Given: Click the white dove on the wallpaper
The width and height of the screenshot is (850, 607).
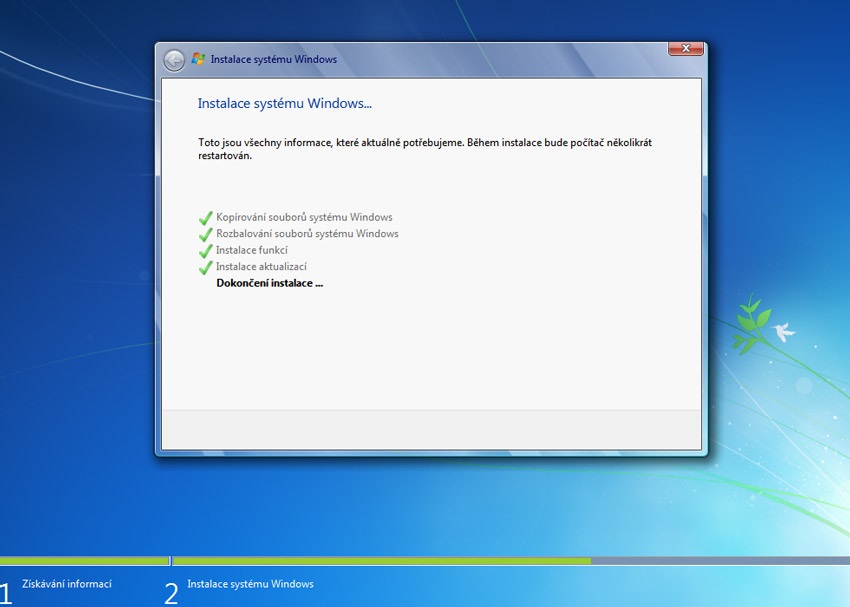Looking at the screenshot, I should click(784, 331).
